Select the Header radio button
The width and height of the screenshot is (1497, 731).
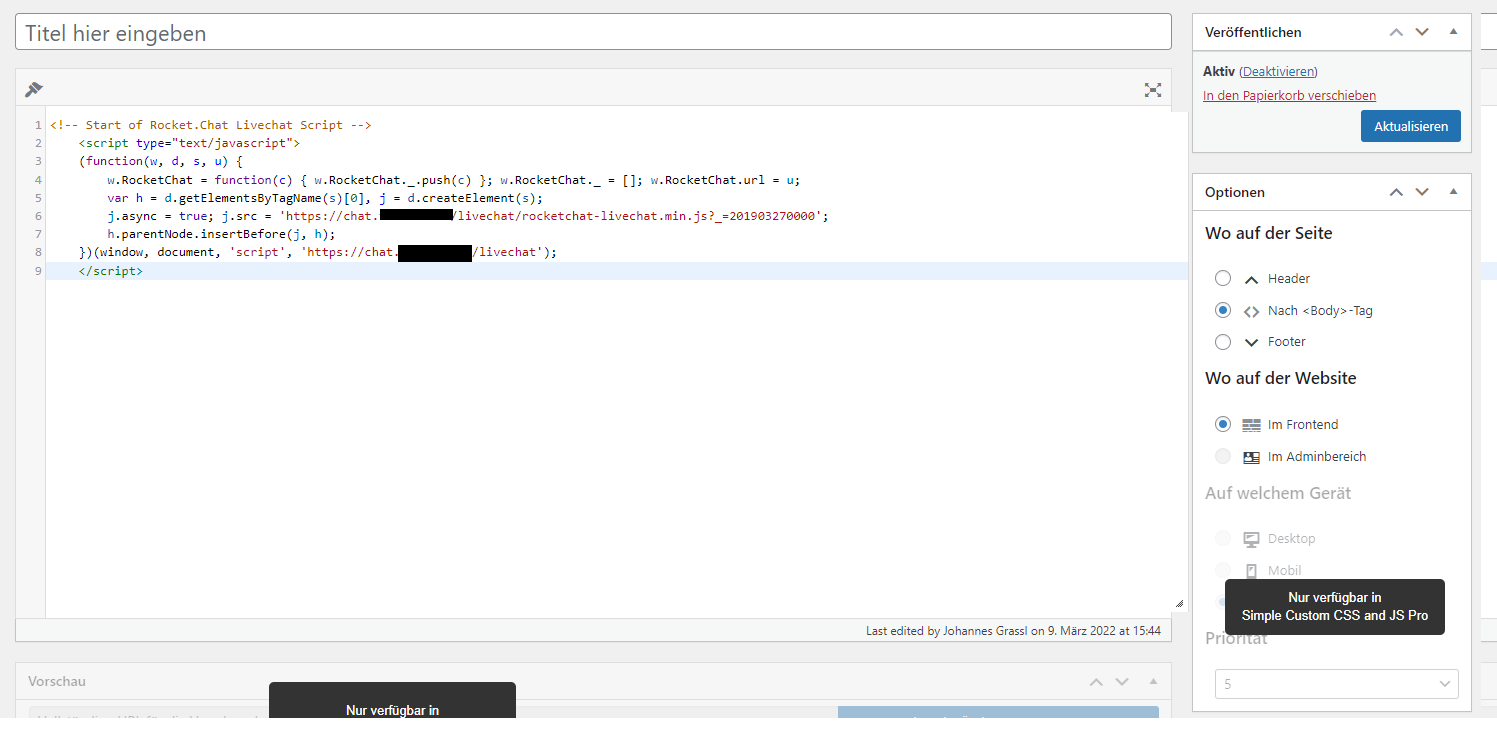1222,279
